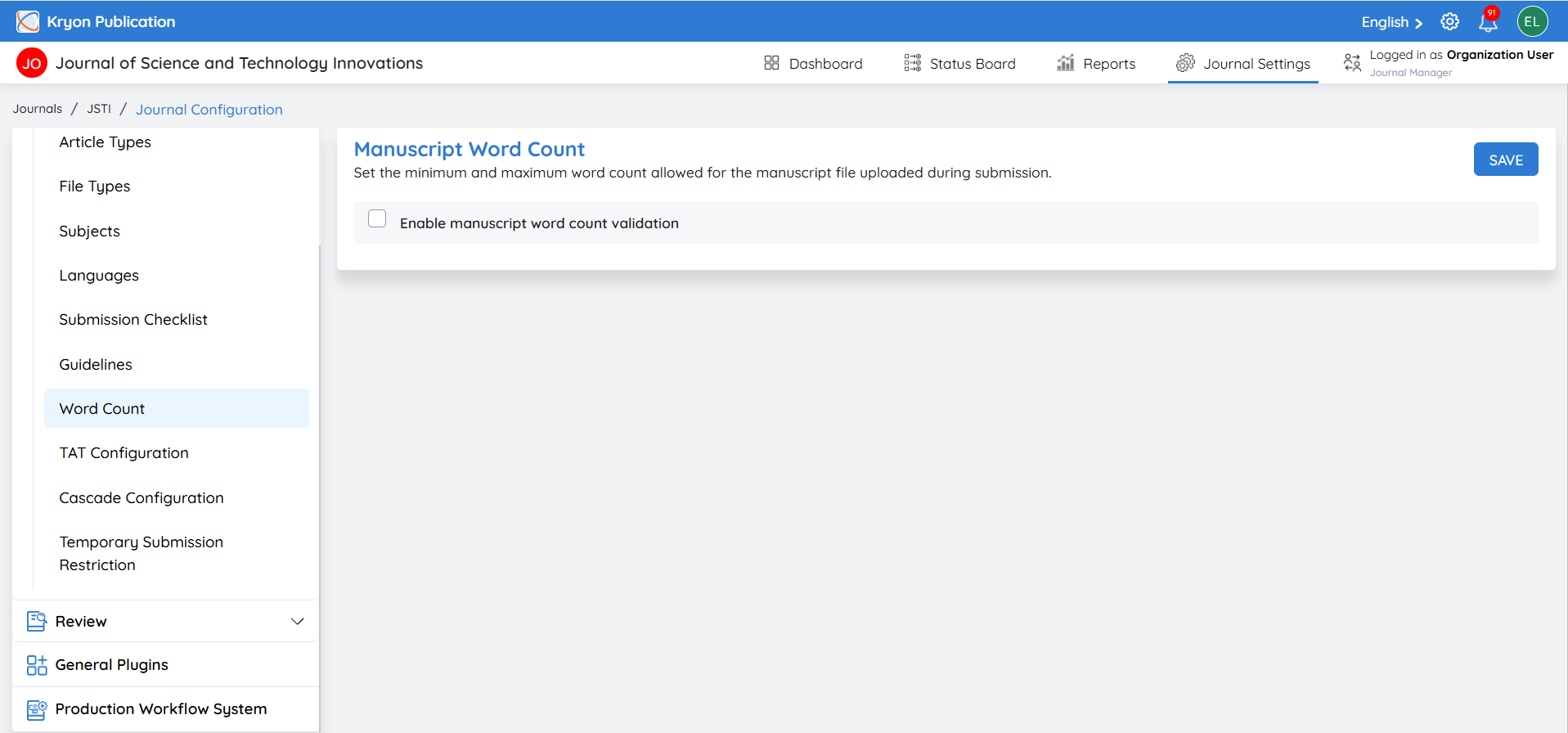Follow the JSTI breadcrumb link

click(99, 109)
